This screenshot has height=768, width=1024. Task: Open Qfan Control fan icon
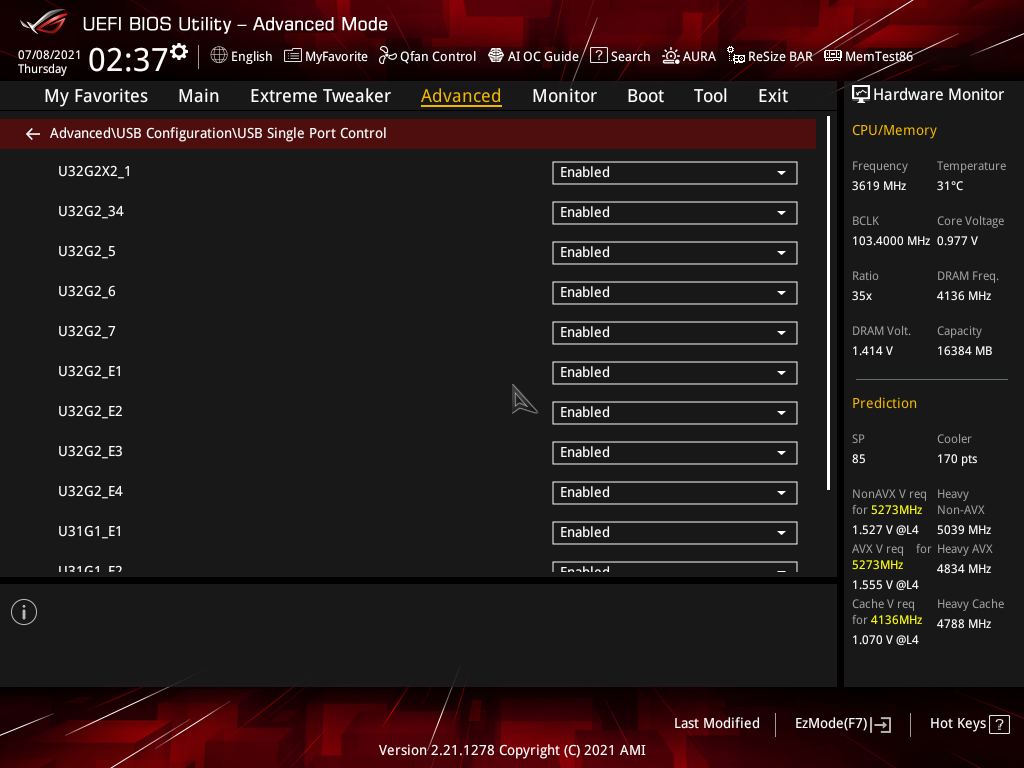click(387, 56)
